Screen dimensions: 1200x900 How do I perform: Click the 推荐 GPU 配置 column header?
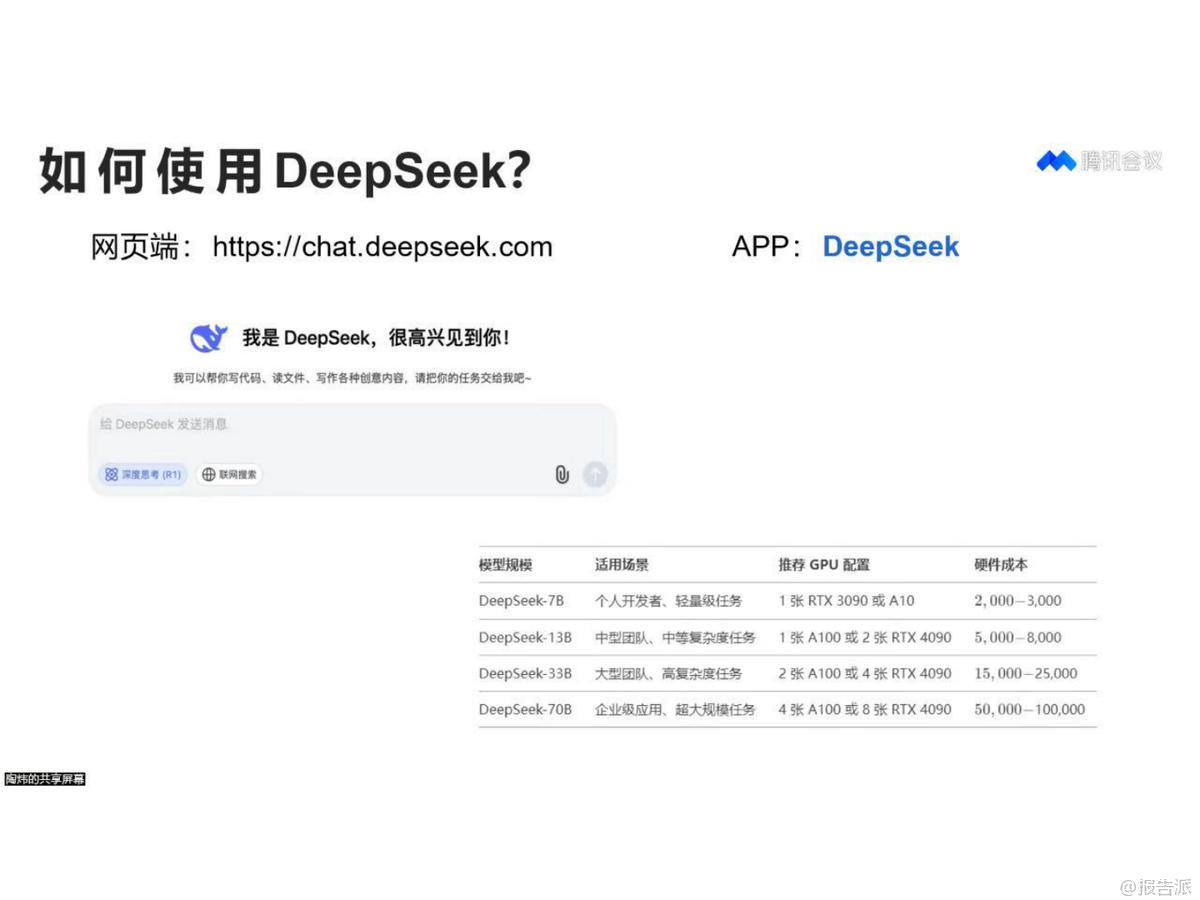pyautogui.click(x=824, y=565)
